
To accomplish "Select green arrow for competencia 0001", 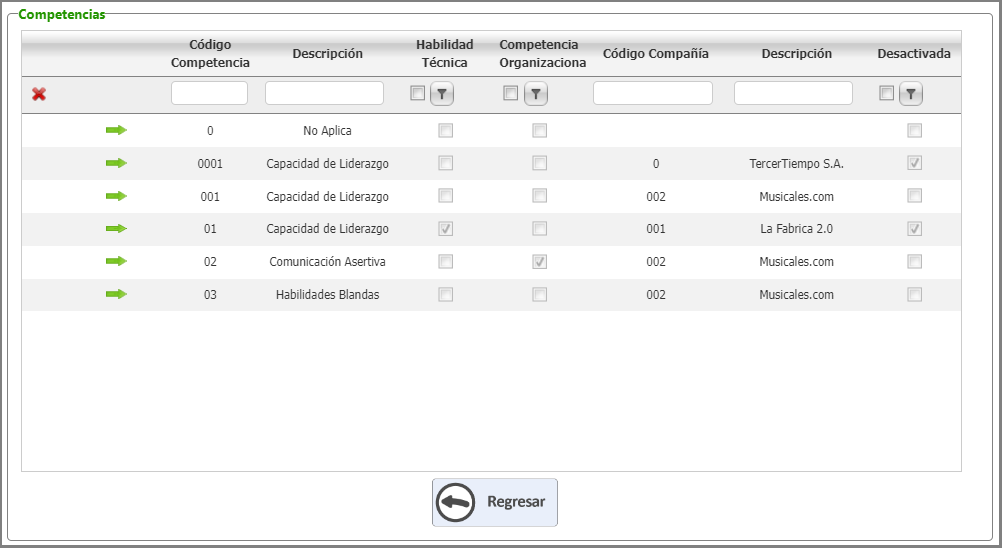I will pos(116,164).
